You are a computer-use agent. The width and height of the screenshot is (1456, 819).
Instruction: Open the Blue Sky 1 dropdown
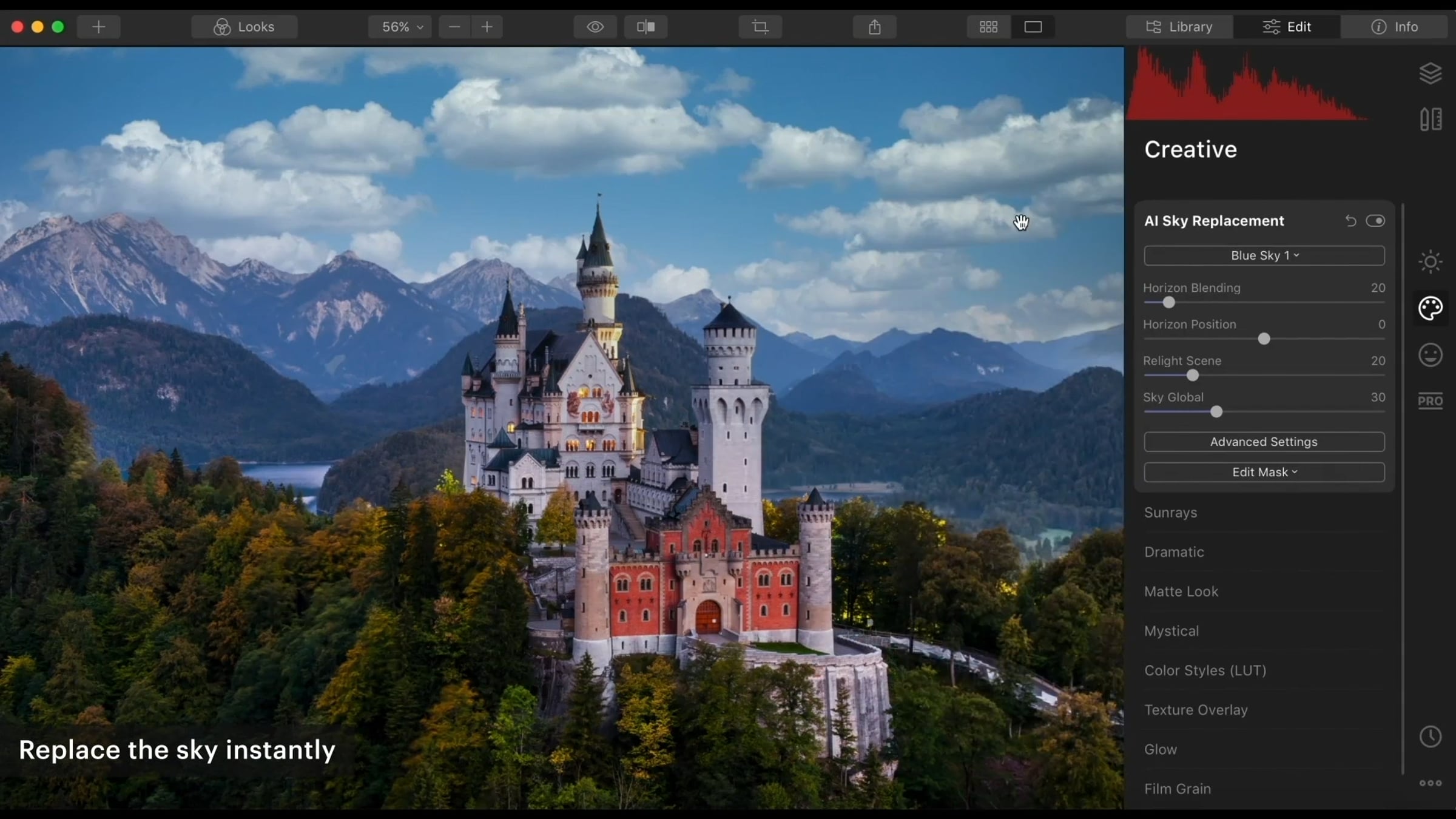click(1264, 255)
